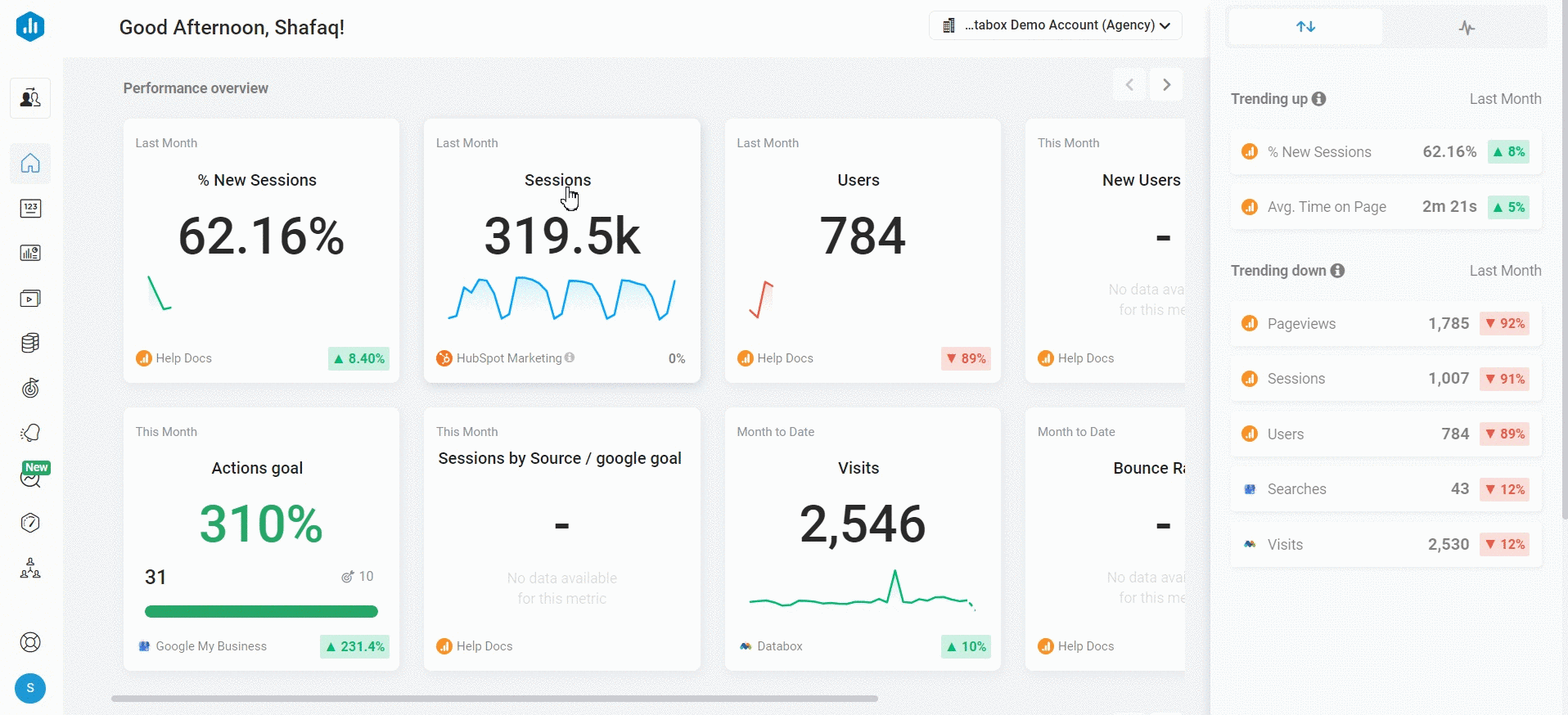Open the Help lifebuoy sidebar icon
The image size is (1568, 715).
30,642
